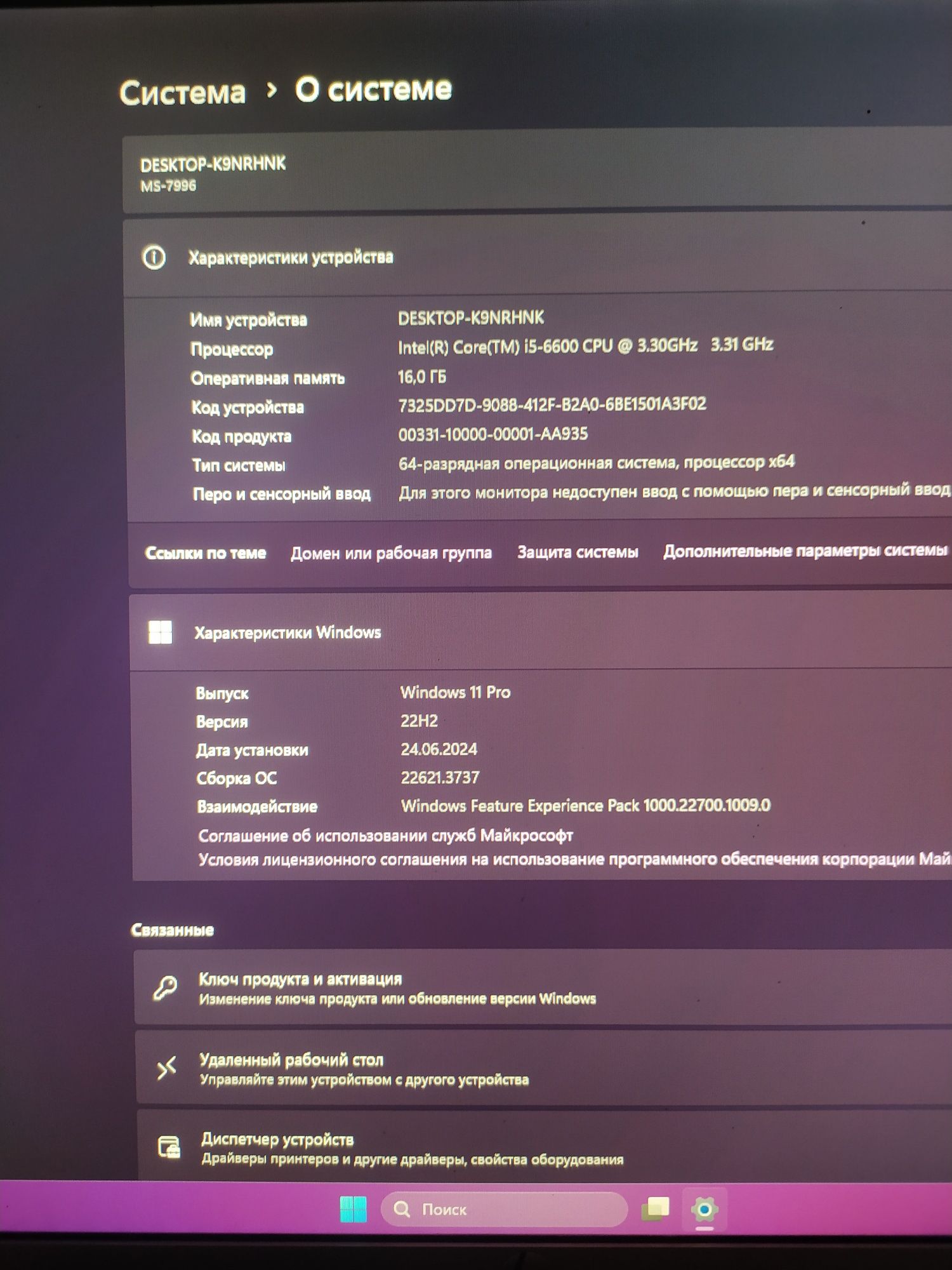
Task: Open Защита системы link
Action: pyautogui.click(x=578, y=552)
